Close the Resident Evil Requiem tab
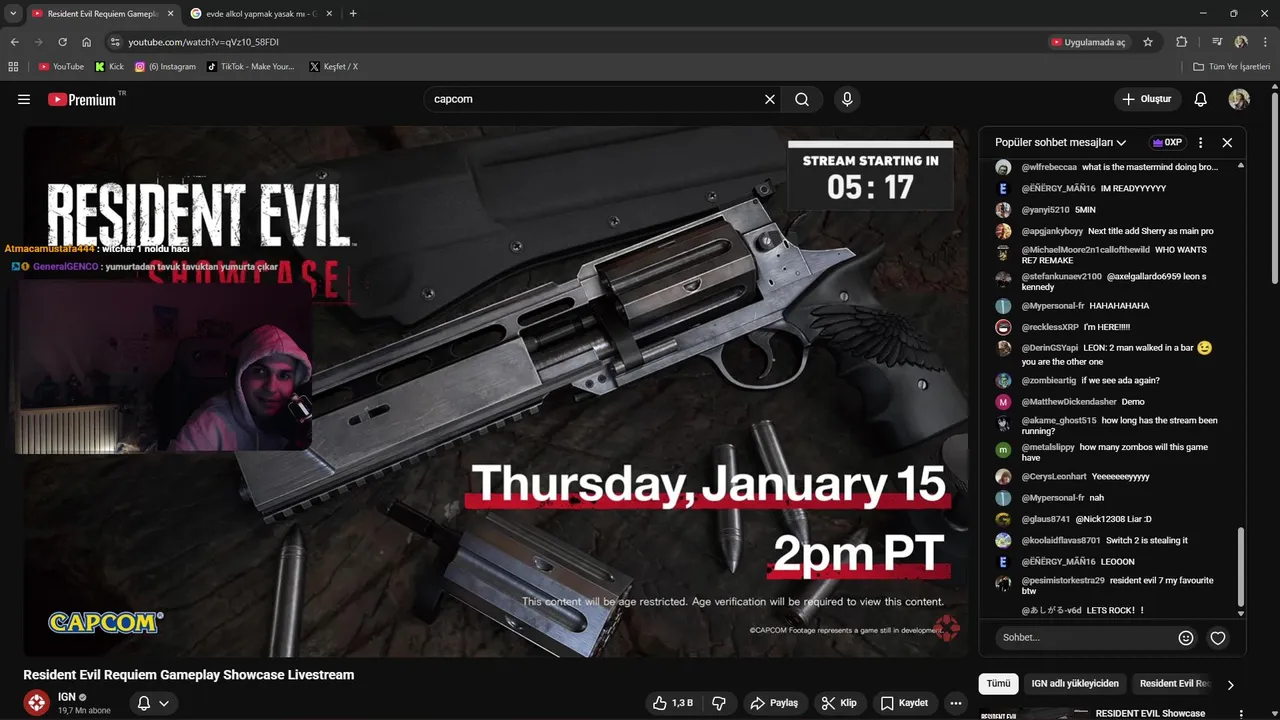1280x720 pixels. (x=169, y=13)
